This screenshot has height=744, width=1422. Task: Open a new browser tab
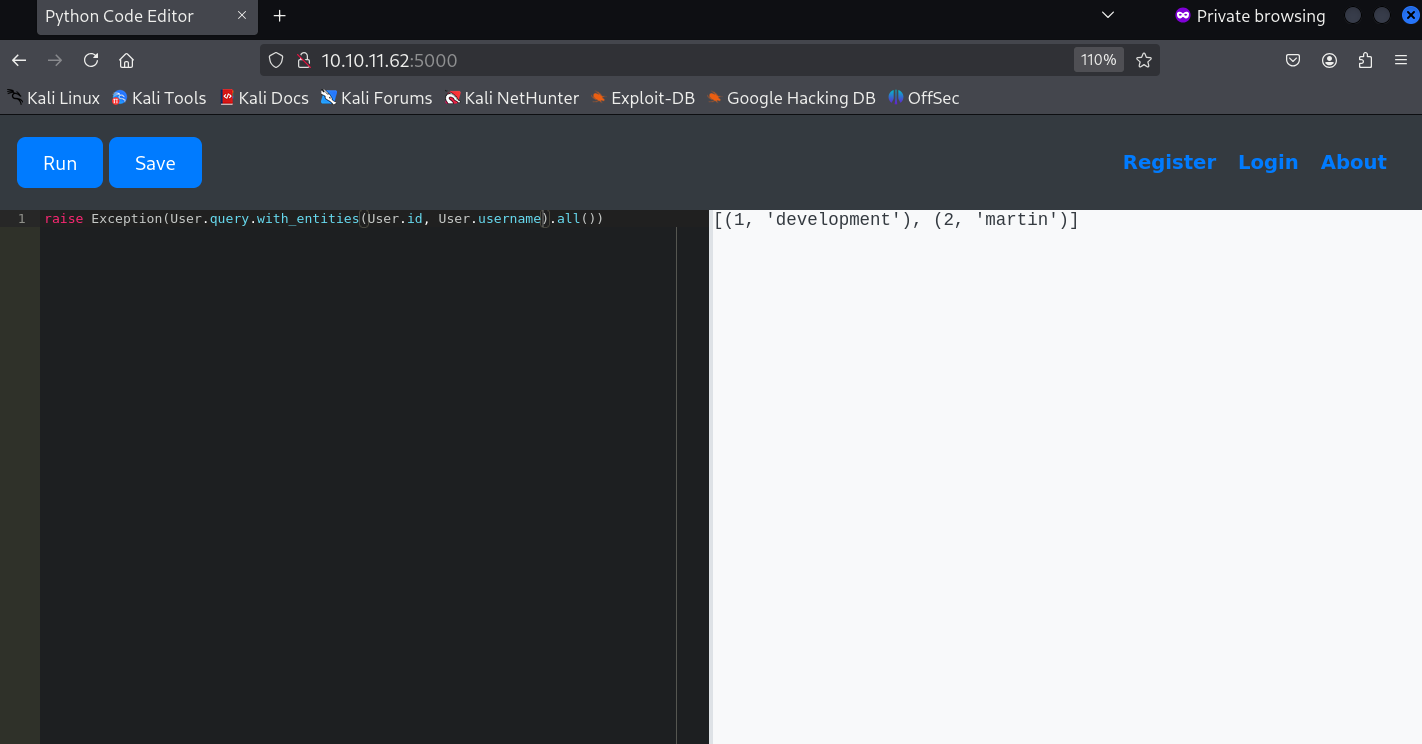[280, 16]
